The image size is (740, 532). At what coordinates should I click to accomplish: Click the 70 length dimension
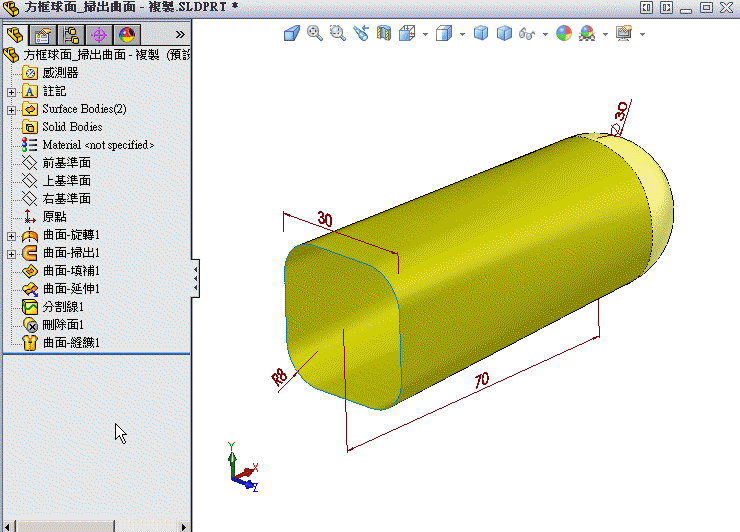click(x=482, y=380)
